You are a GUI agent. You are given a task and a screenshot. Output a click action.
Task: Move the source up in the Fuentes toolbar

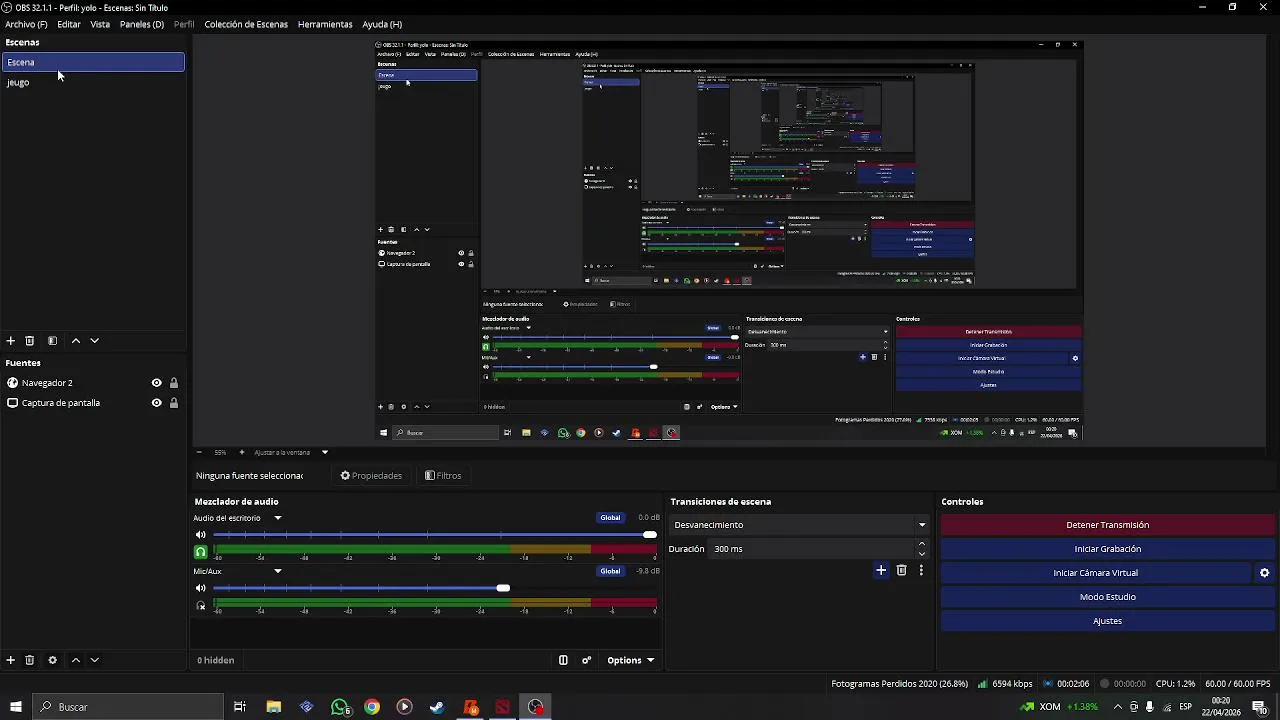point(76,660)
